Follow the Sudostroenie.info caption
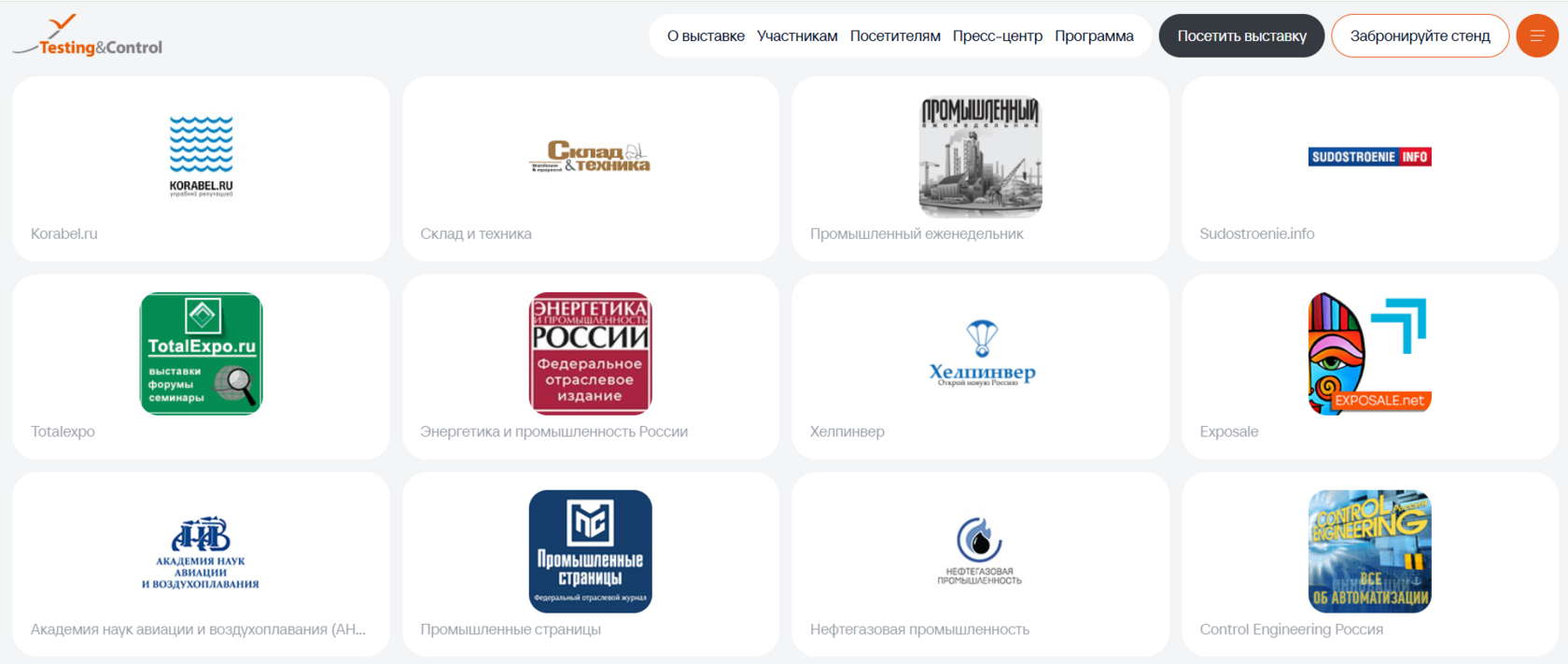1568x664 pixels. click(1256, 233)
